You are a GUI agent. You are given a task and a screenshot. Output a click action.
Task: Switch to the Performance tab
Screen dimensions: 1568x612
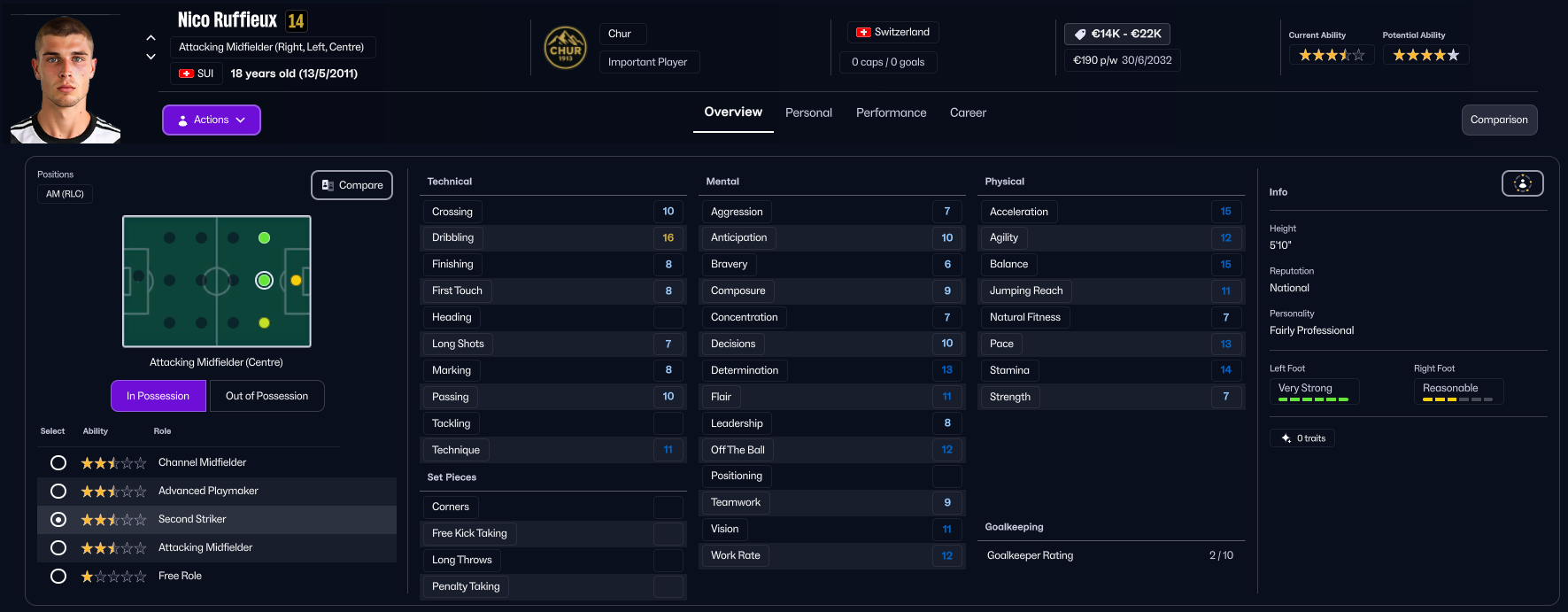pos(891,112)
